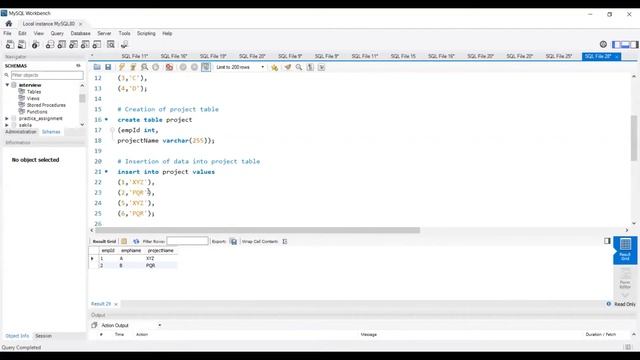640x360 pixels.
Task: Toggle the left sidebar panel visibility
Action: (616, 44)
